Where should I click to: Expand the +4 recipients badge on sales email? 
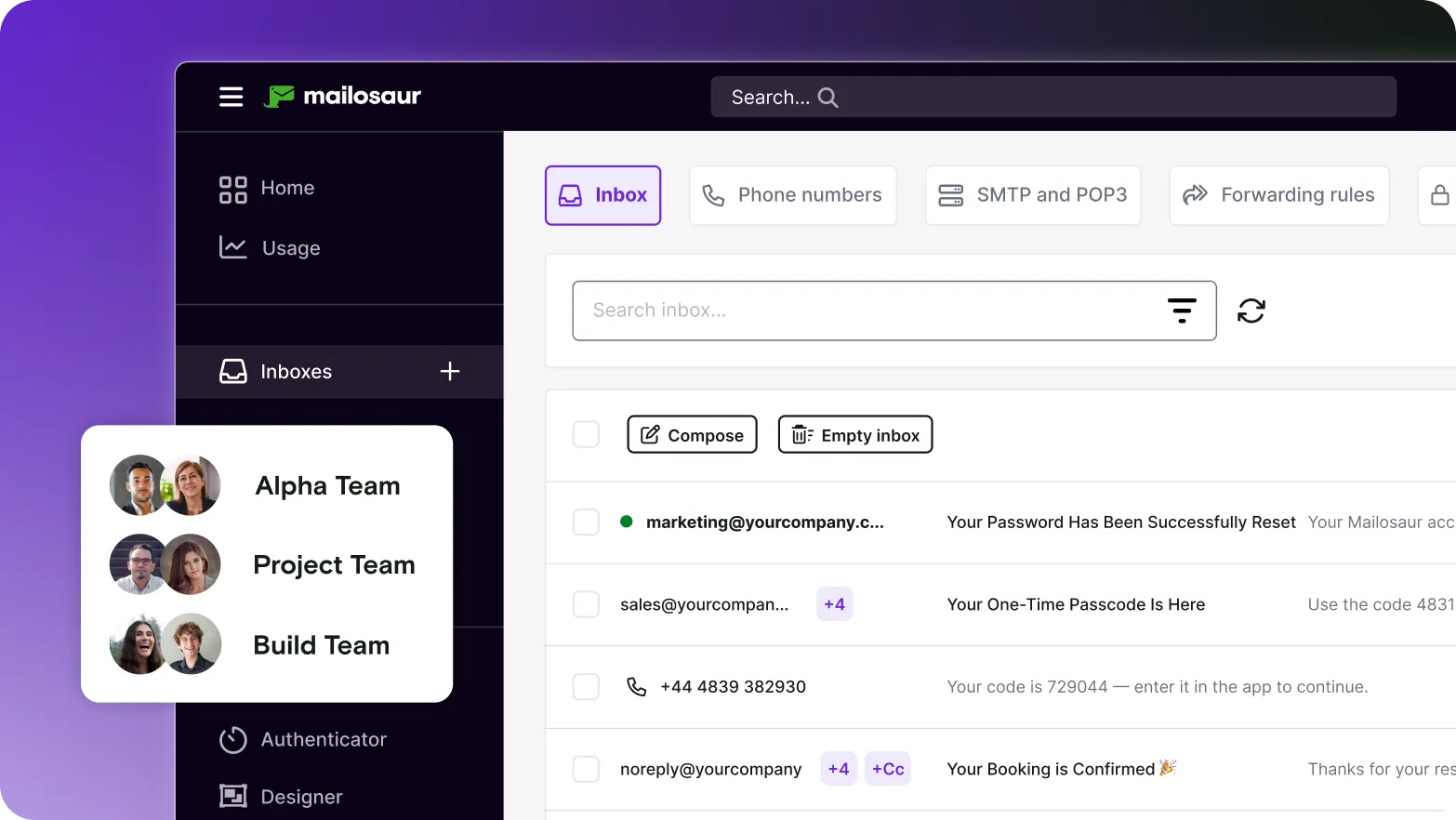834,603
